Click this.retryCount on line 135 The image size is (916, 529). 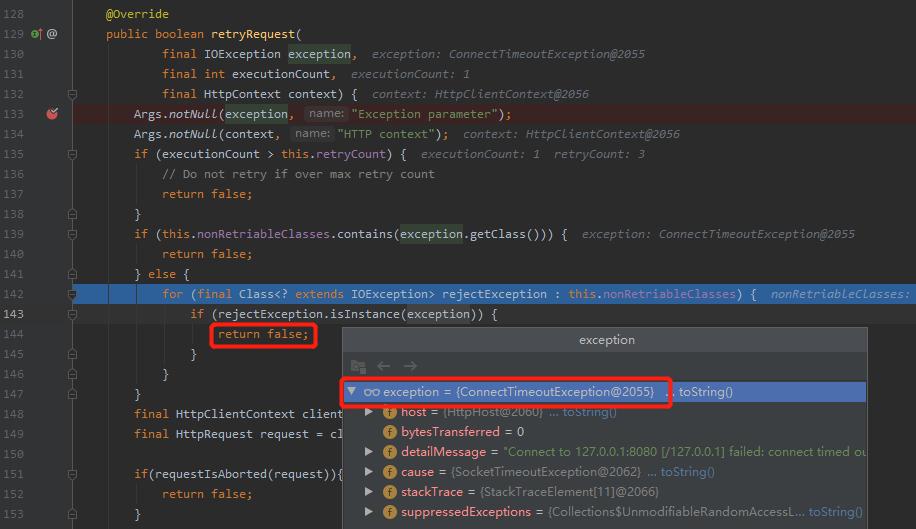[x=334, y=154]
